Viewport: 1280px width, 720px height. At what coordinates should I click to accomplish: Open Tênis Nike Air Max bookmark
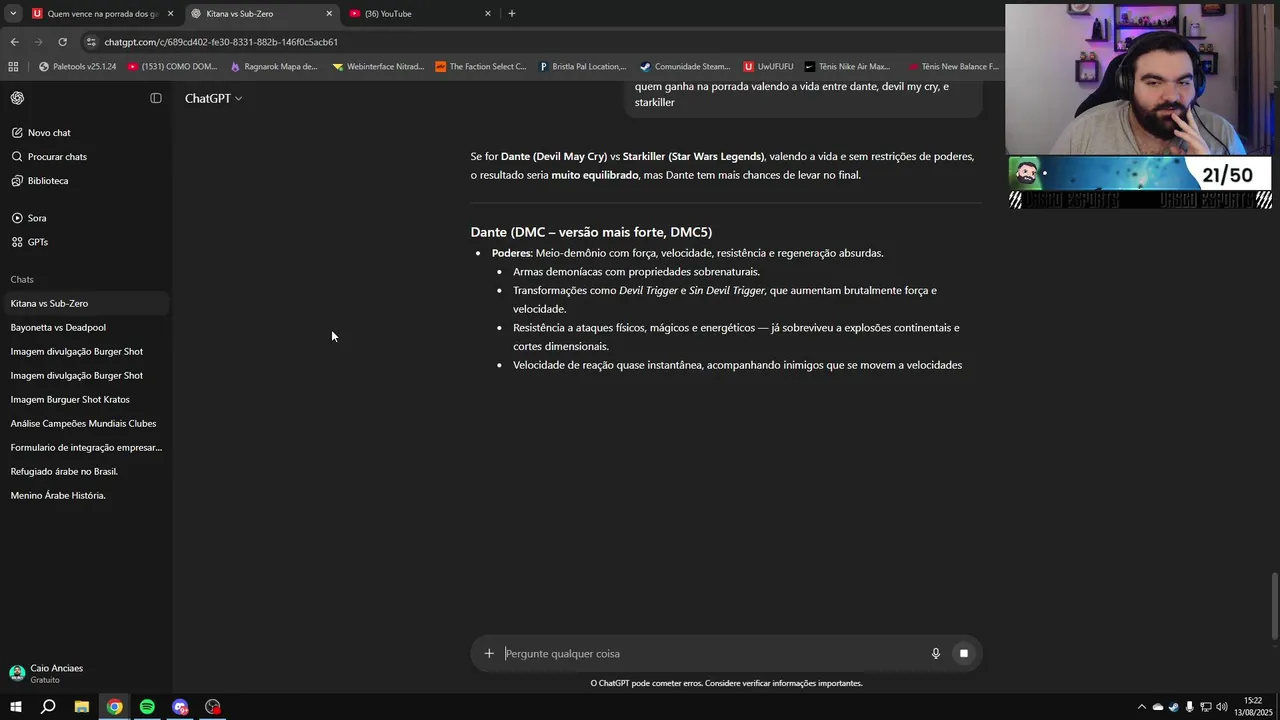coord(846,67)
